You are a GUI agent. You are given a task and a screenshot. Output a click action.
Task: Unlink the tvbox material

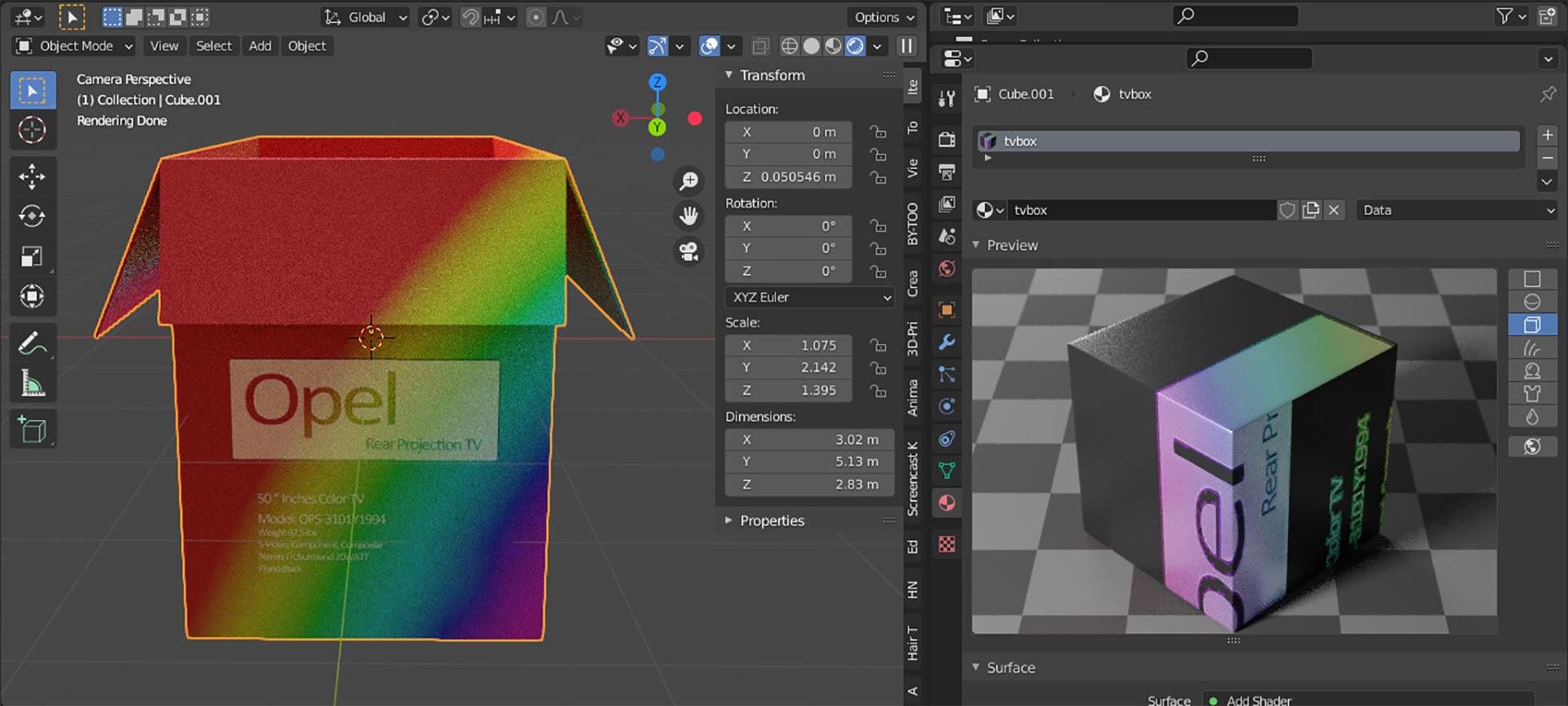click(x=1334, y=210)
